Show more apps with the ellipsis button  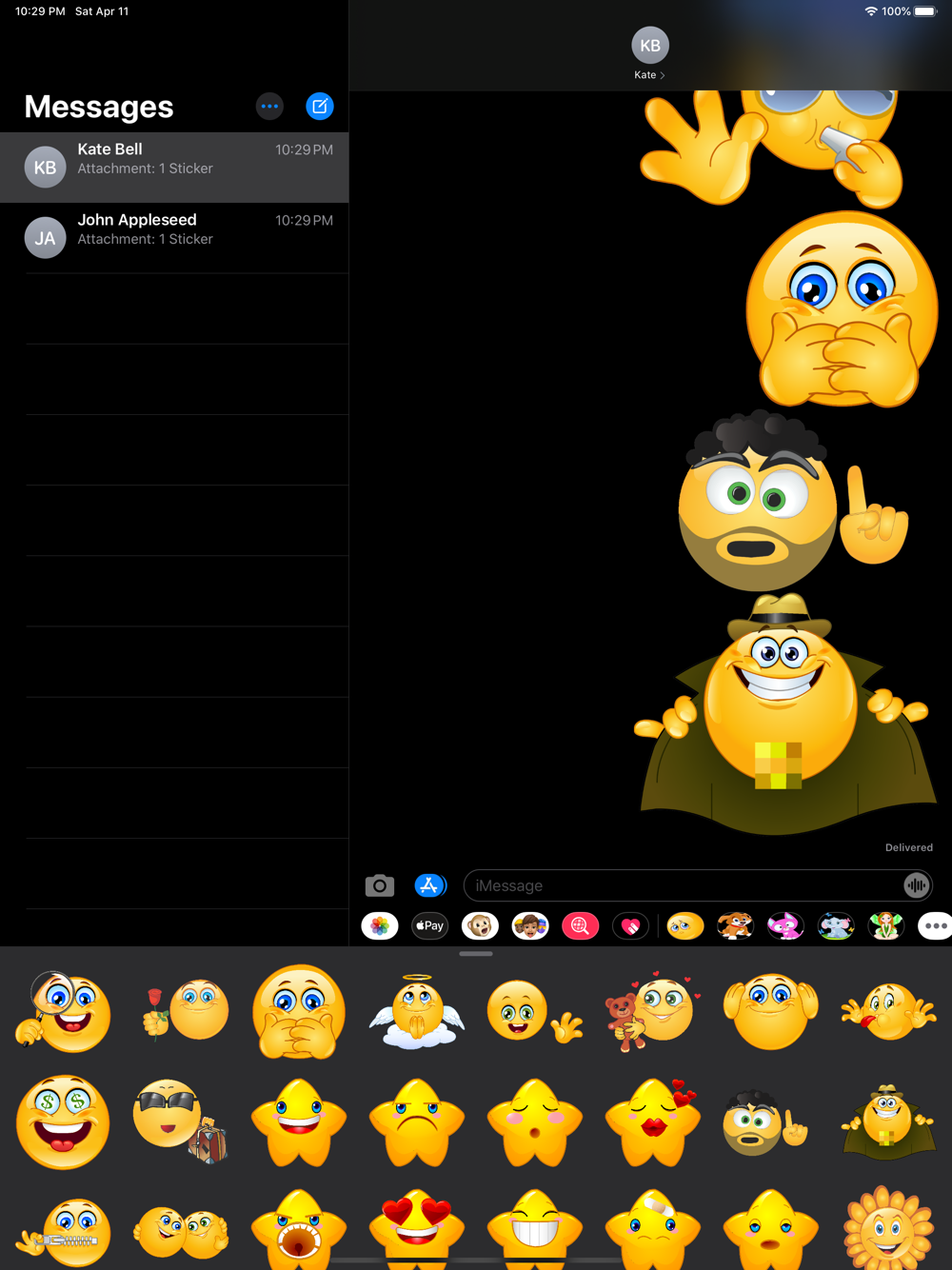tap(935, 925)
